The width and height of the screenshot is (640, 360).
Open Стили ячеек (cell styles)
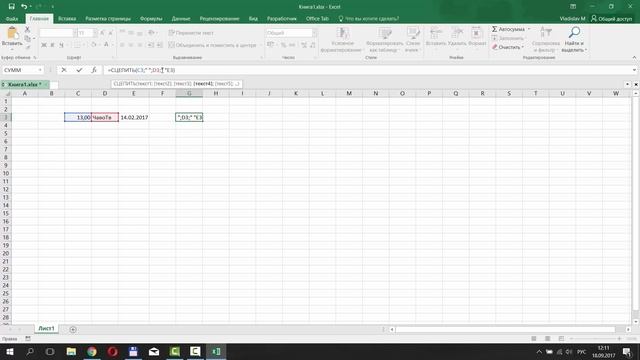coord(413,40)
